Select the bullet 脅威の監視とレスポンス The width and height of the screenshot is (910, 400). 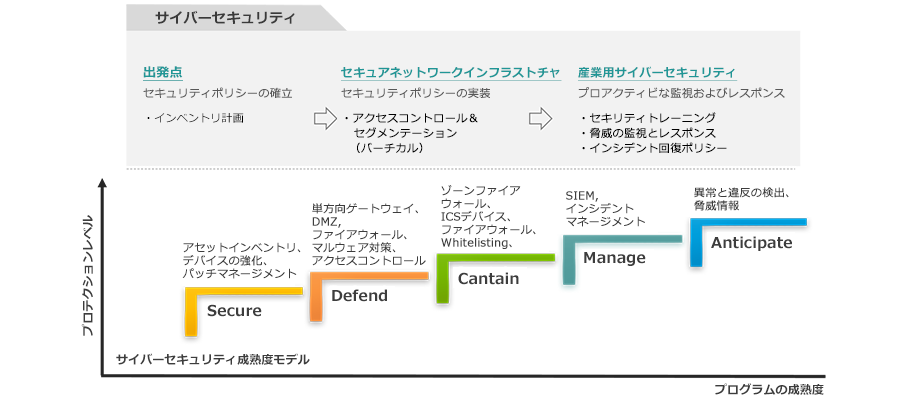[x=648, y=133]
